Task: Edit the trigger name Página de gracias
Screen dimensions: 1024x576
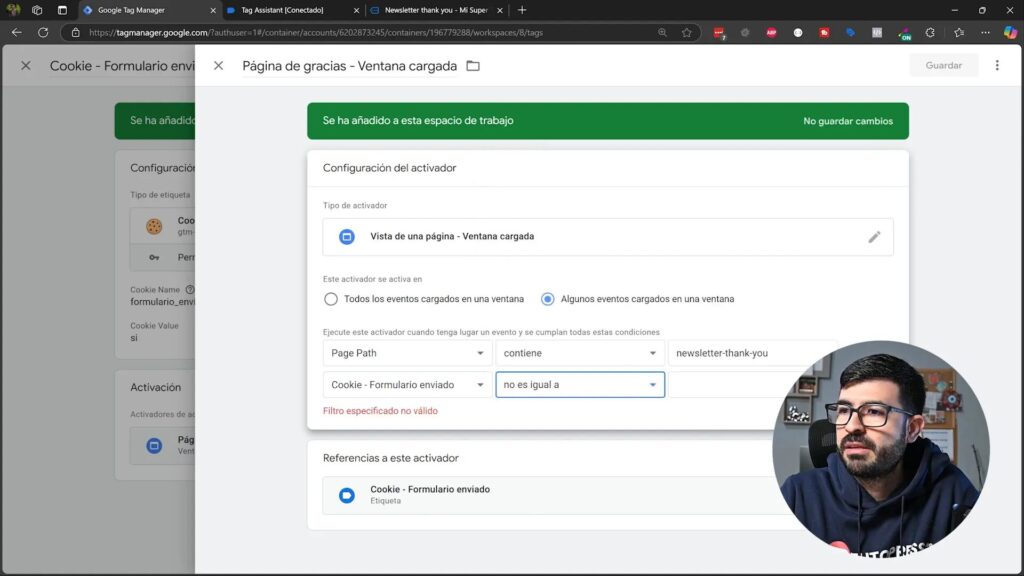Action: tap(349, 66)
